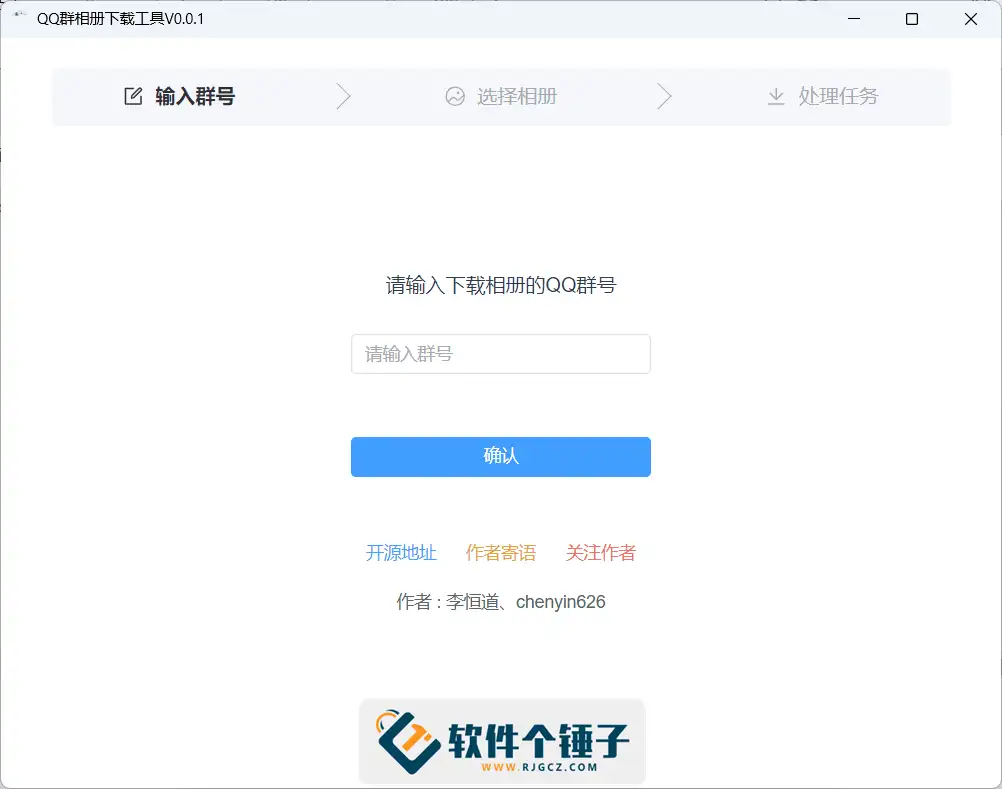
Task: Click the chevron after 输入群号 step
Action: coord(344,96)
